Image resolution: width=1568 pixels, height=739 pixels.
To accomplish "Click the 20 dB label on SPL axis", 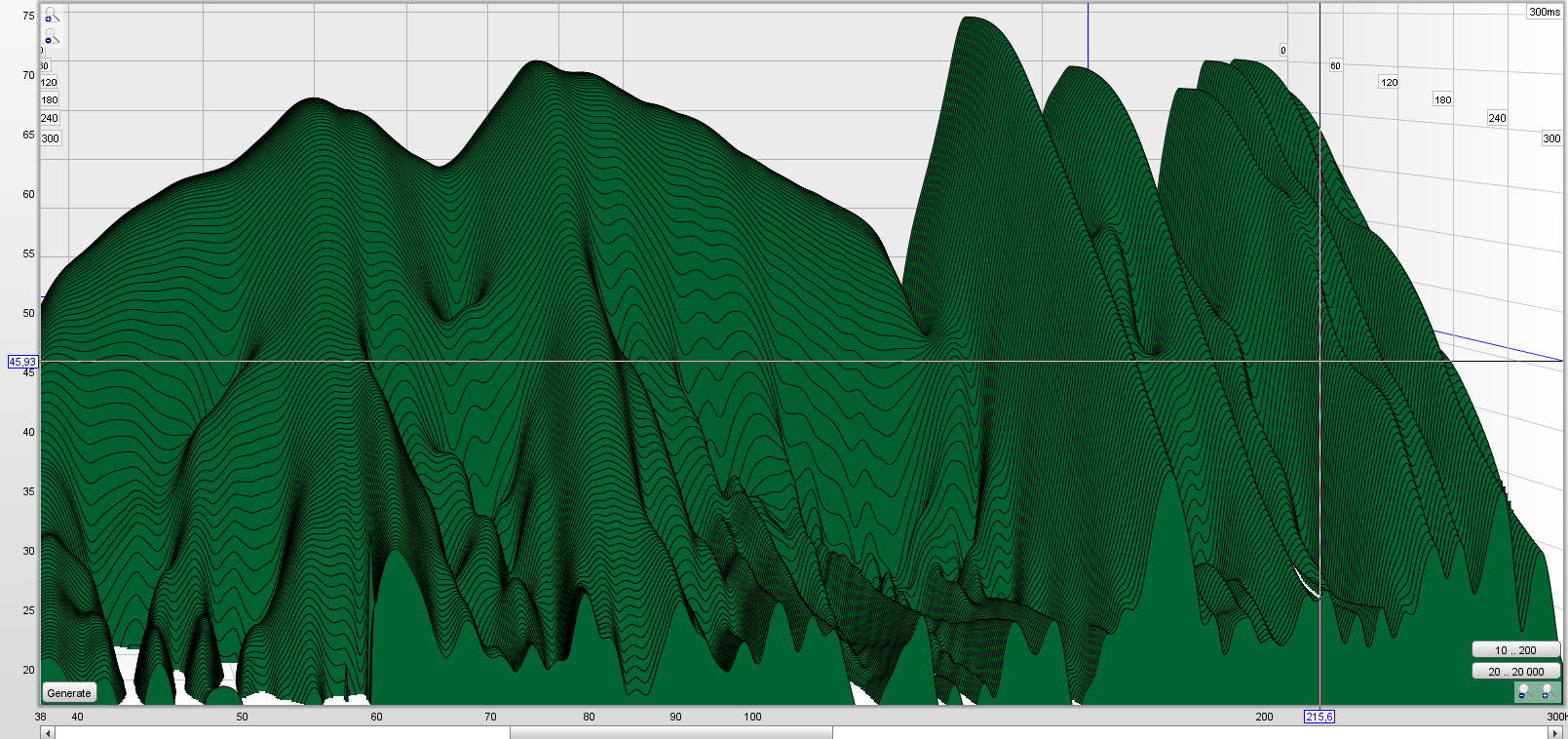I will pos(28,670).
